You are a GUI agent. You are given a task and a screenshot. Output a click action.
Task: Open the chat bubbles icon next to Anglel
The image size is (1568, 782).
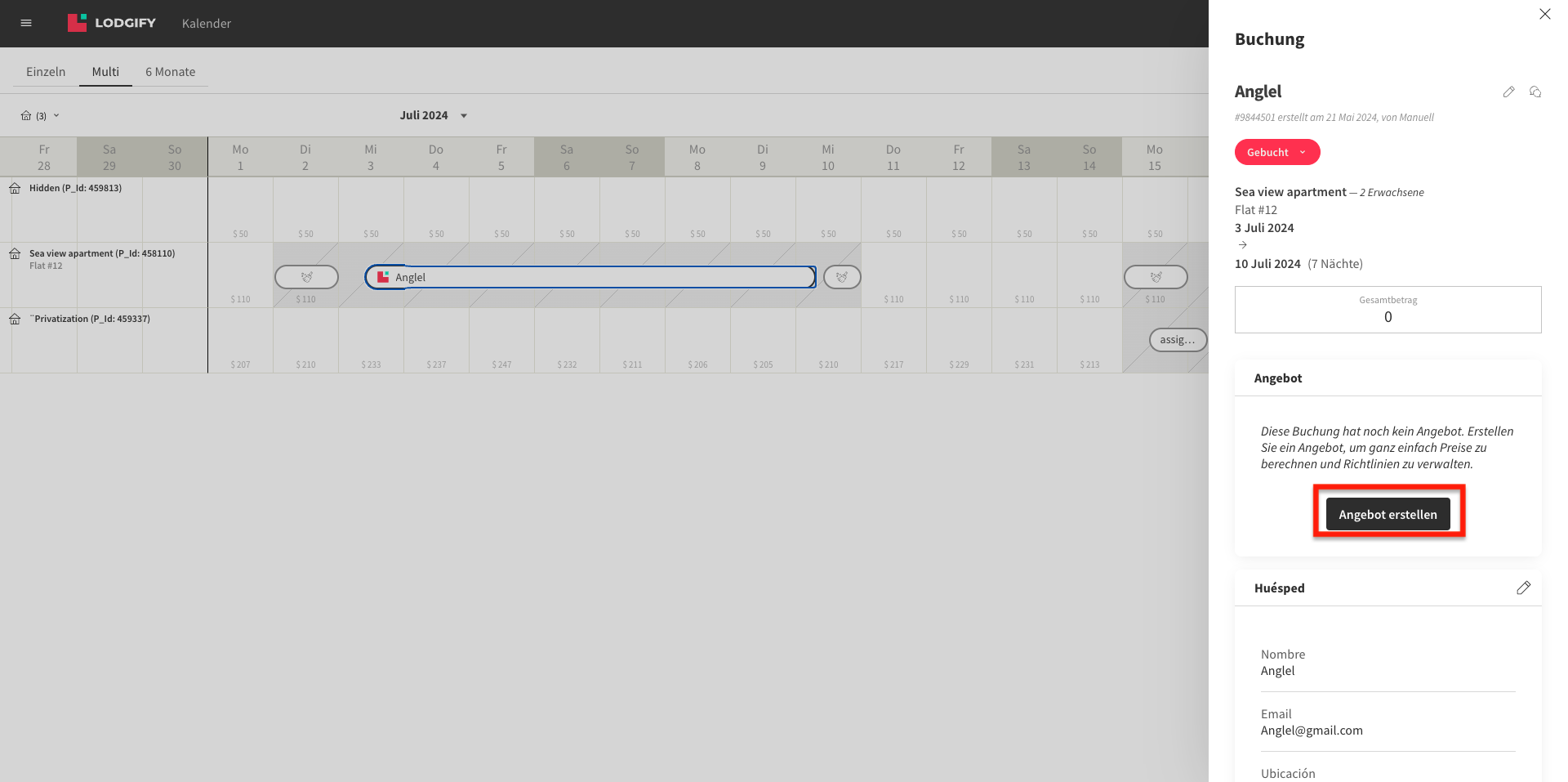1535,92
